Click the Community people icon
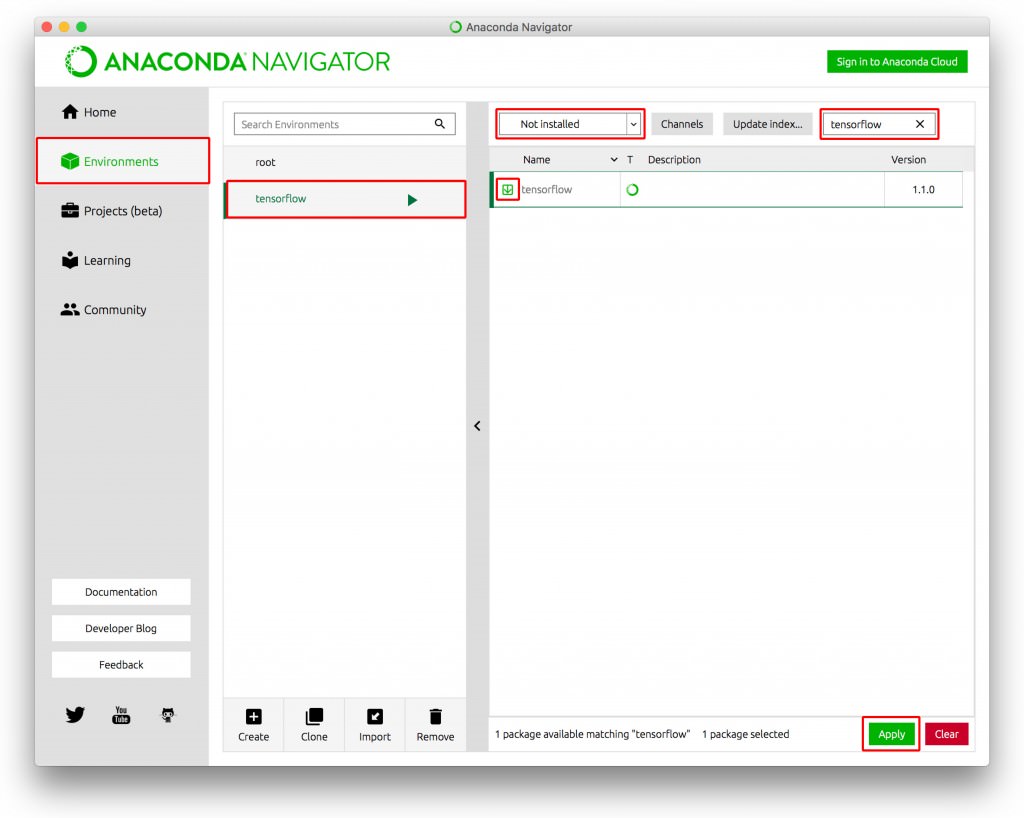Screen dimensions: 1024x818 (70, 309)
